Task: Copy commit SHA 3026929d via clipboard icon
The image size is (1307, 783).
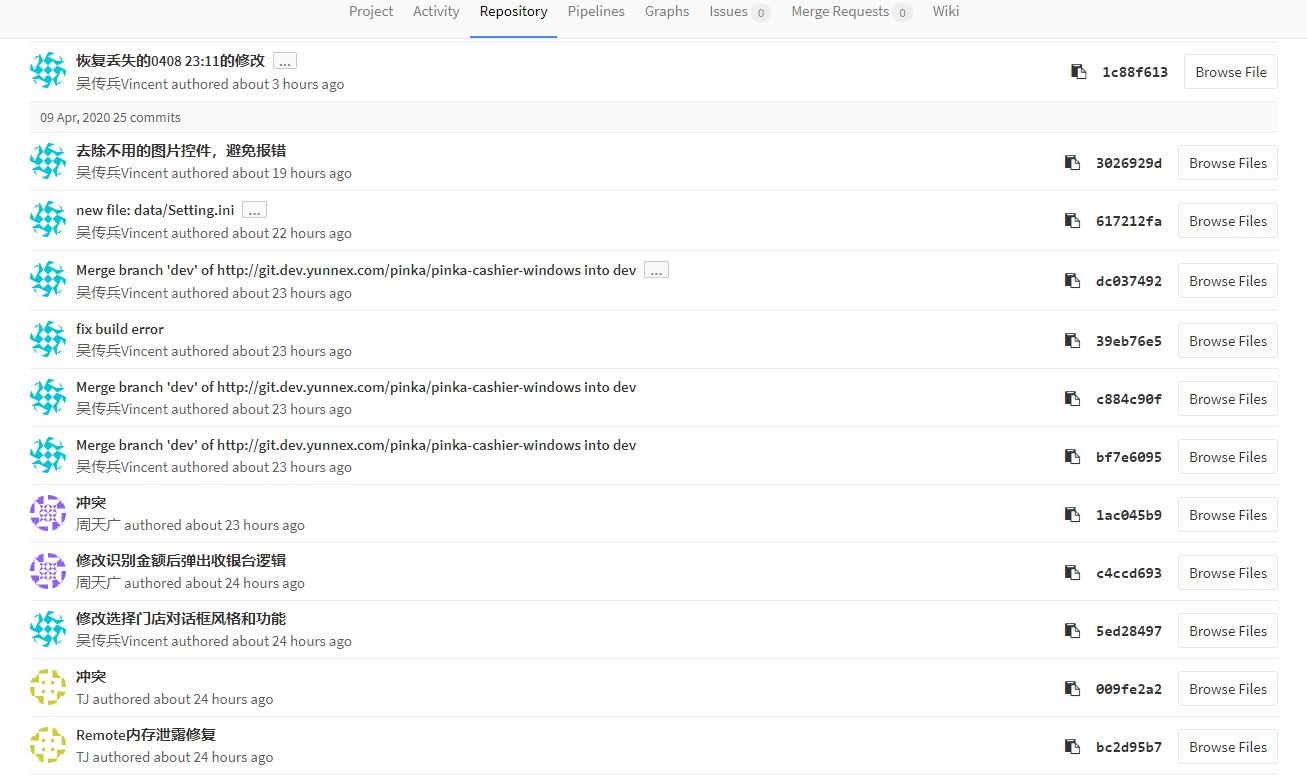Action: pyautogui.click(x=1072, y=163)
